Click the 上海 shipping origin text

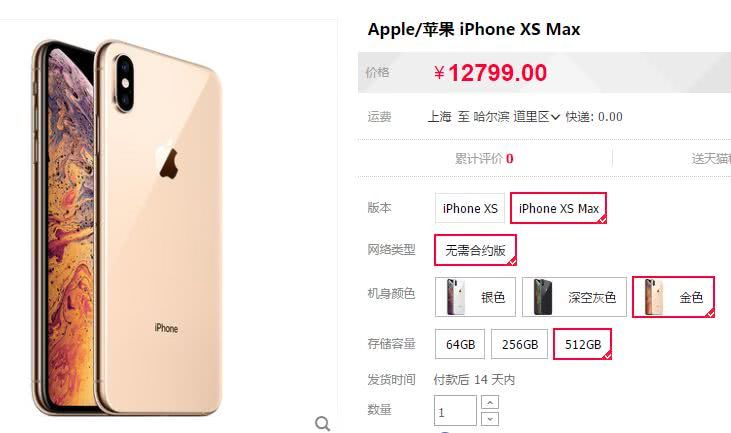pos(439,117)
